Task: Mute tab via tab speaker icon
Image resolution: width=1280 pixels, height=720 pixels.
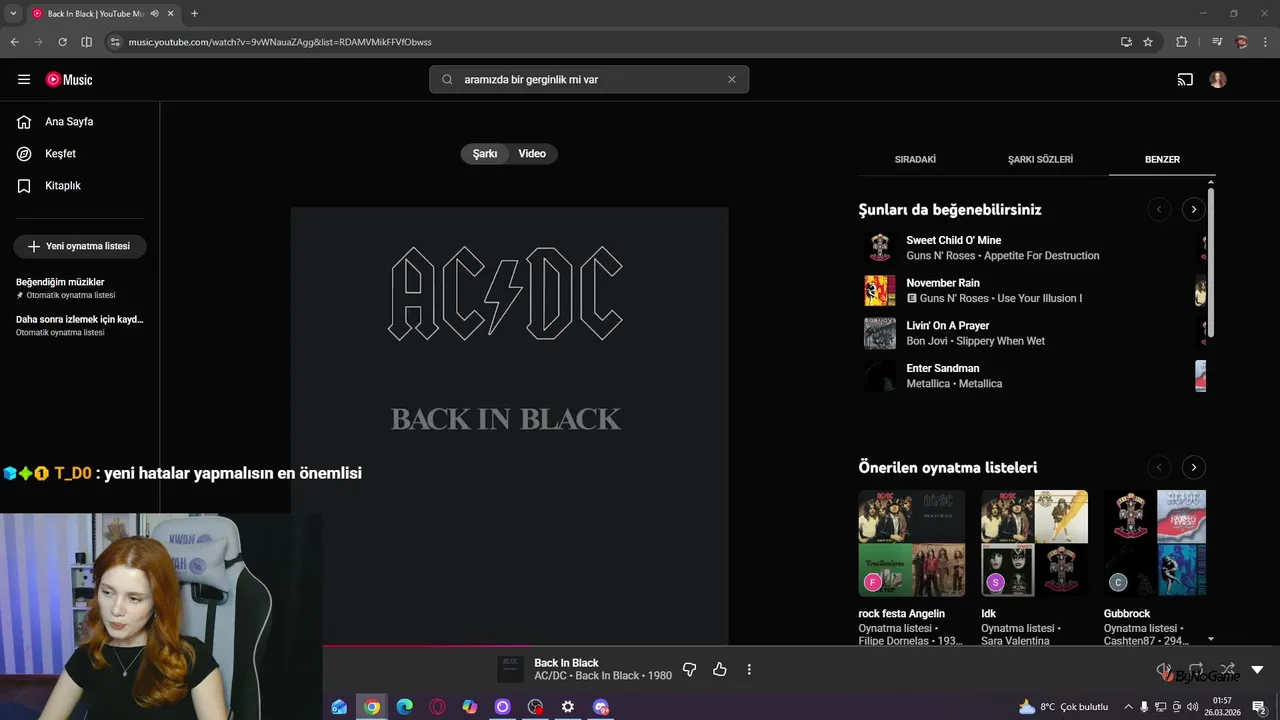Action: [154, 13]
